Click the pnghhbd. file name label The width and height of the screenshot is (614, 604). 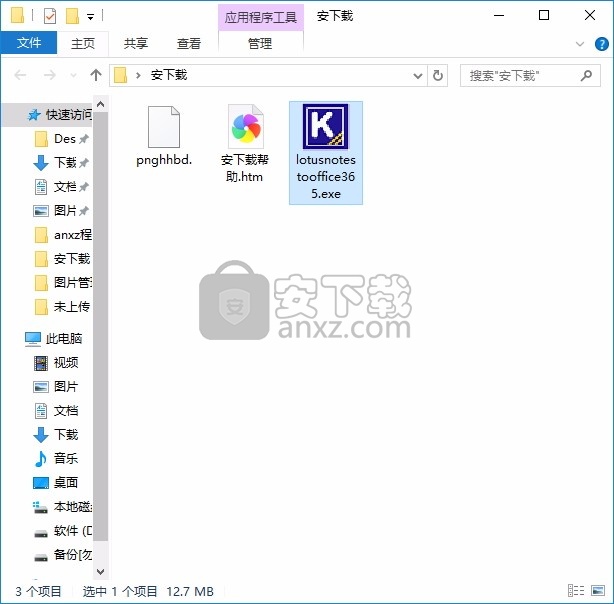point(164,160)
